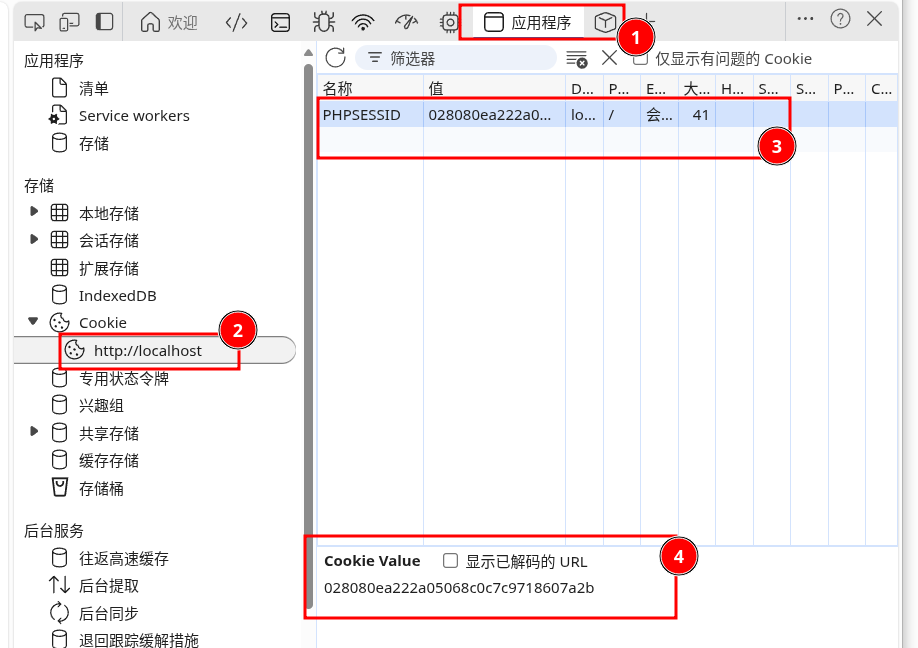Open the Console panel icon
The height and width of the screenshot is (648, 918).
tap(281, 22)
